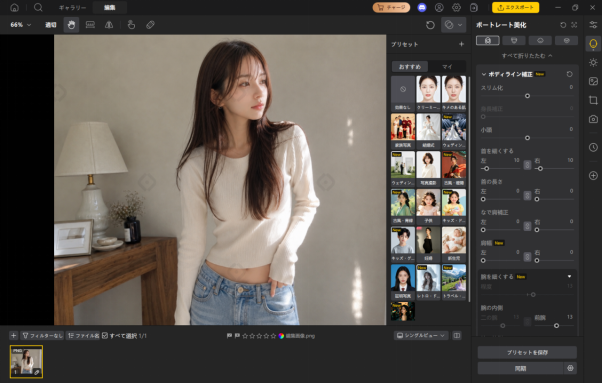Open the user account icon
Image resolution: width=602 pixels, height=383 pixels.
439,7
